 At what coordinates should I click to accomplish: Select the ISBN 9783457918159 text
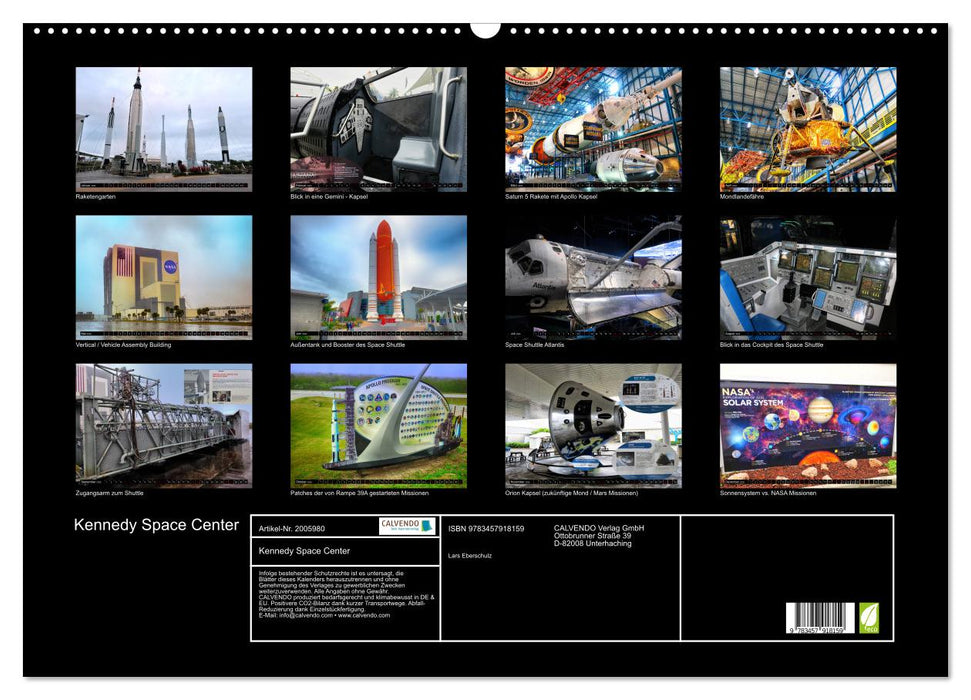(x=486, y=528)
